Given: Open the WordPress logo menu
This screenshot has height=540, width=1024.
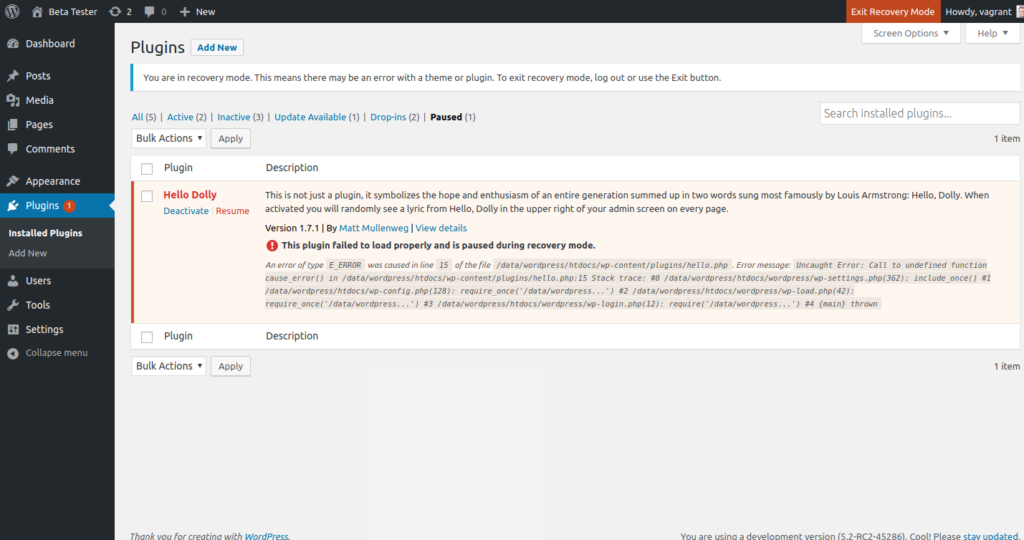Looking at the screenshot, I should [x=12, y=11].
